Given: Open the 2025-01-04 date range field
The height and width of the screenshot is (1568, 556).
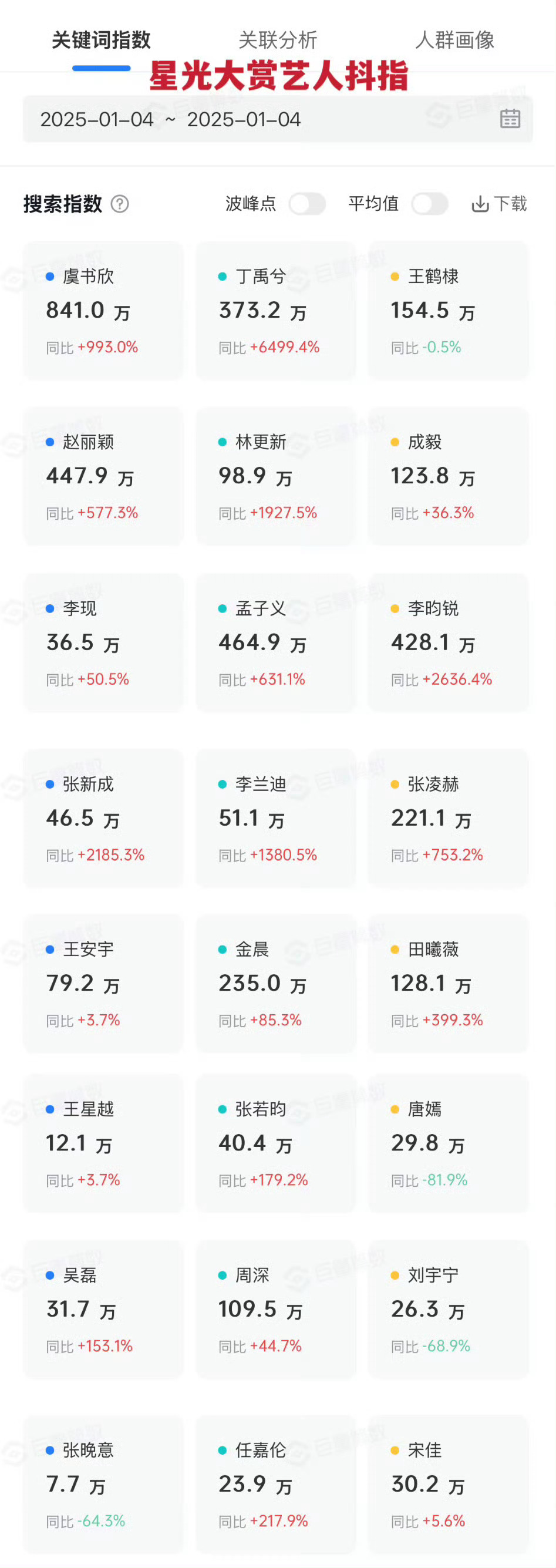Looking at the screenshot, I should [x=278, y=119].
